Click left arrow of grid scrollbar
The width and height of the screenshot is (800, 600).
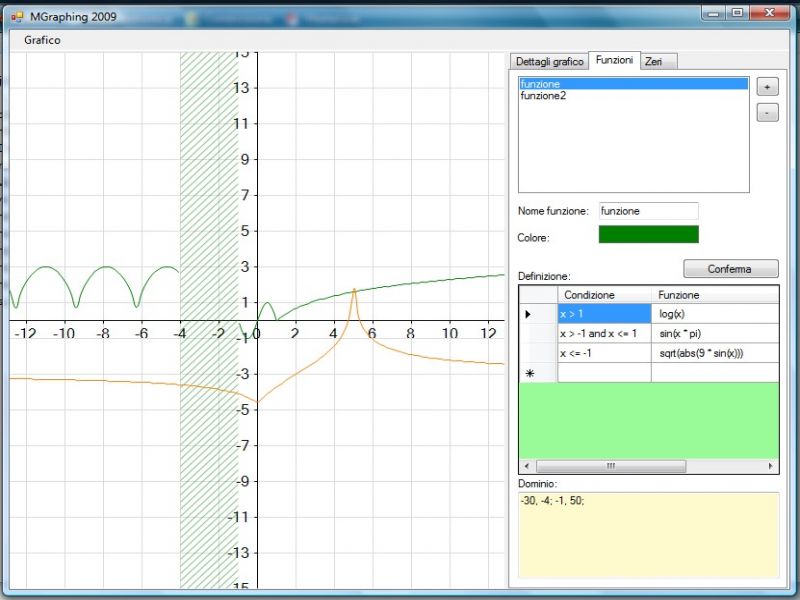pyautogui.click(x=527, y=466)
